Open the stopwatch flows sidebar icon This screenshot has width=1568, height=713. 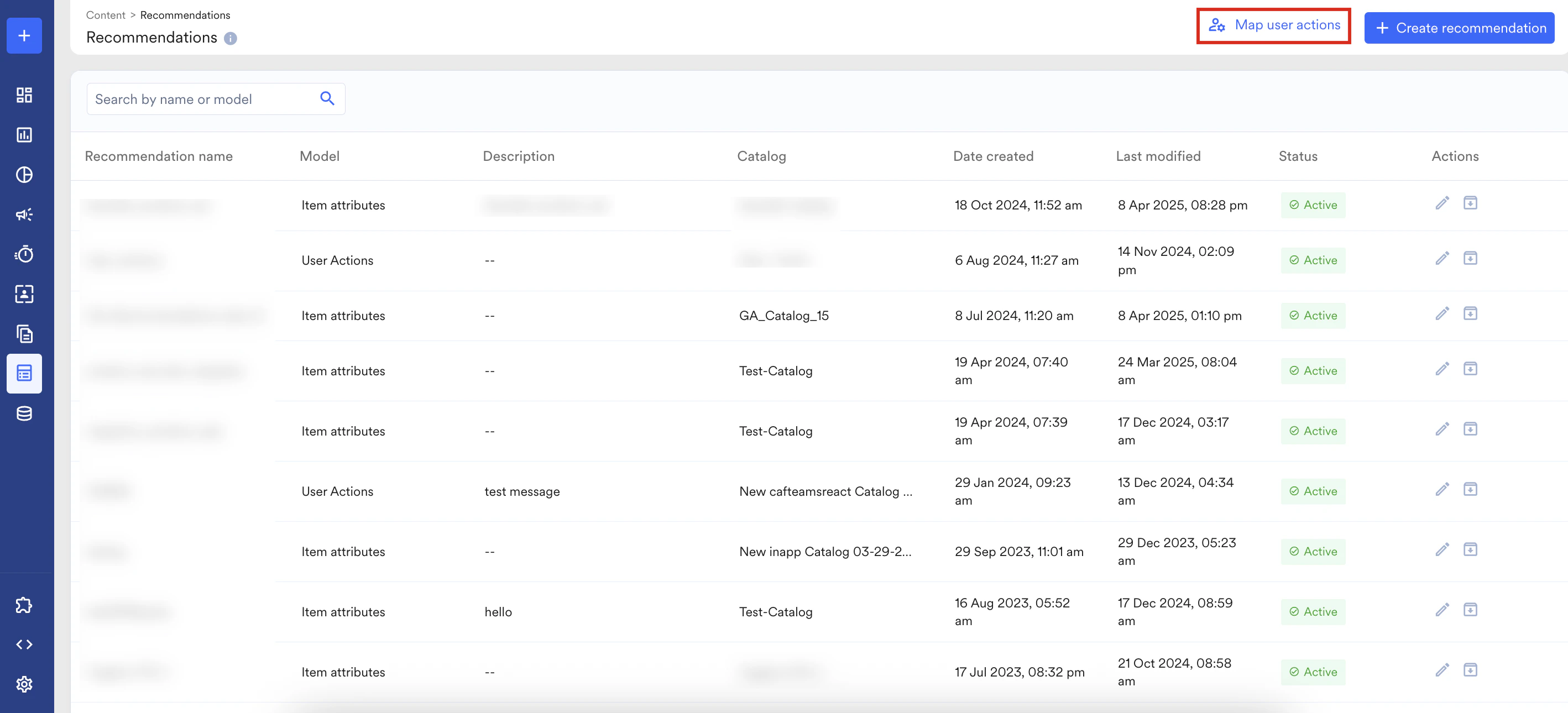tap(24, 254)
